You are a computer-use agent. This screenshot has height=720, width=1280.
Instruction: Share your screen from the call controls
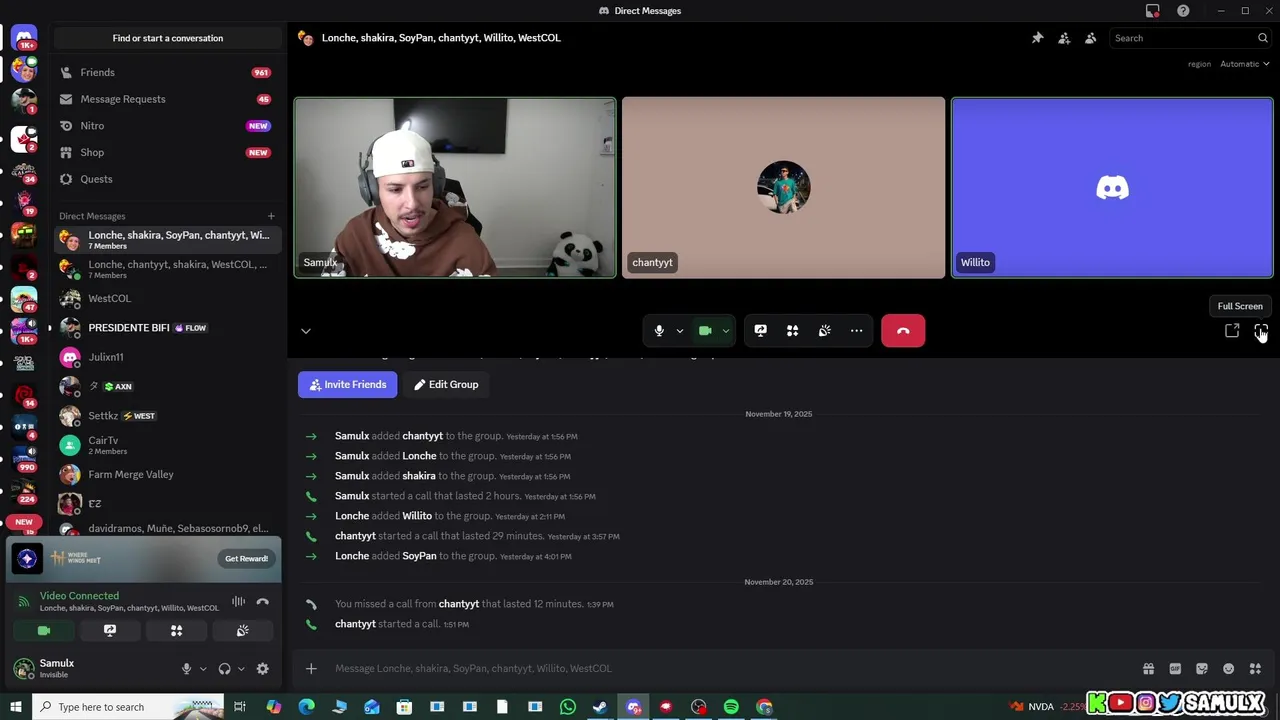pyautogui.click(x=760, y=331)
